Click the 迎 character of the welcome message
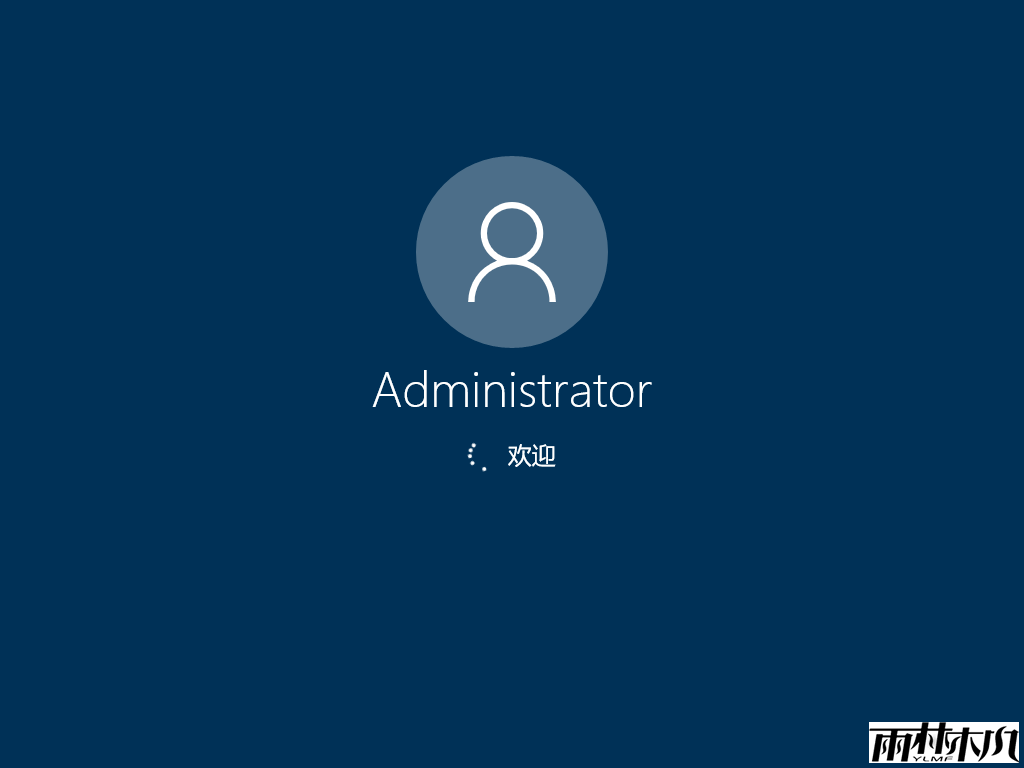Viewport: 1024px width, 768px height. (x=544, y=456)
